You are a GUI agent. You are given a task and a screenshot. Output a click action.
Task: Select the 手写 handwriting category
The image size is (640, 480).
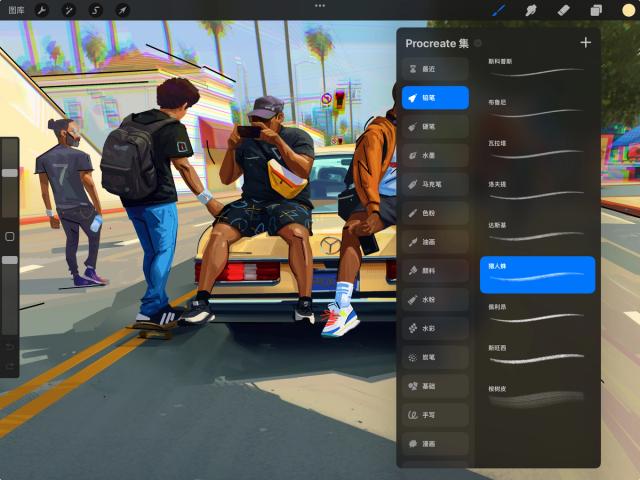(435, 415)
